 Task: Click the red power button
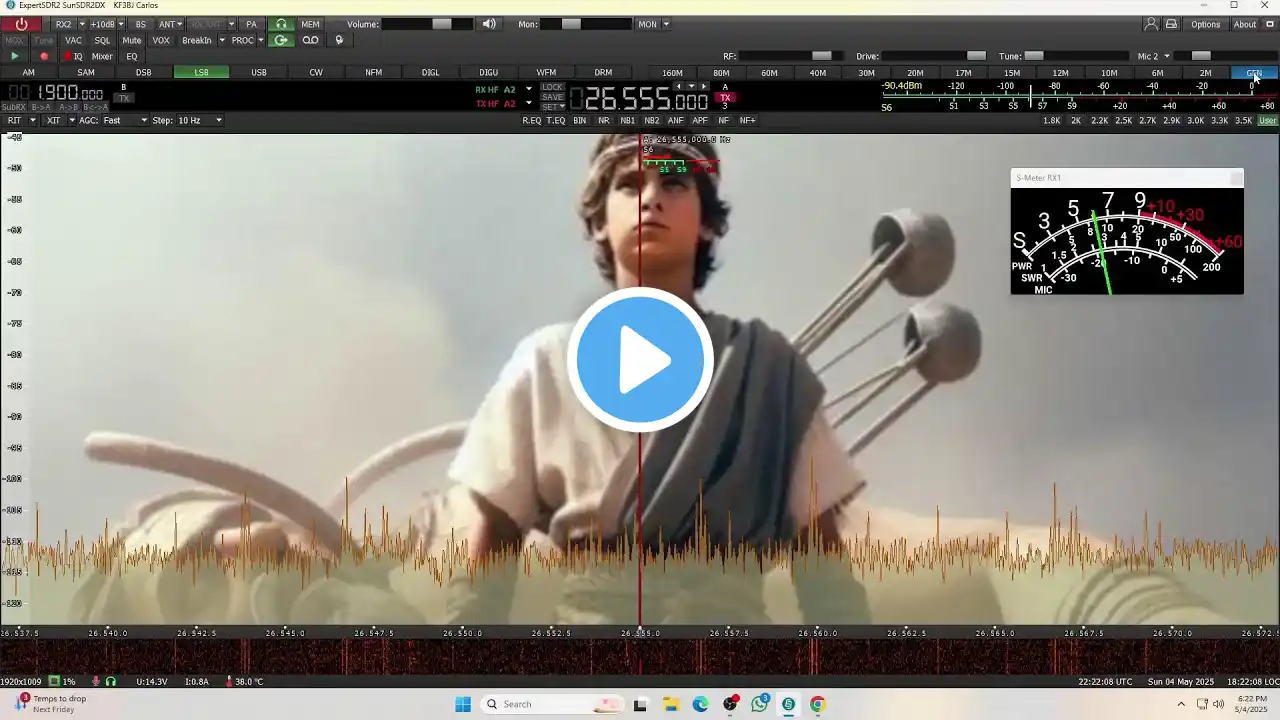[21, 24]
